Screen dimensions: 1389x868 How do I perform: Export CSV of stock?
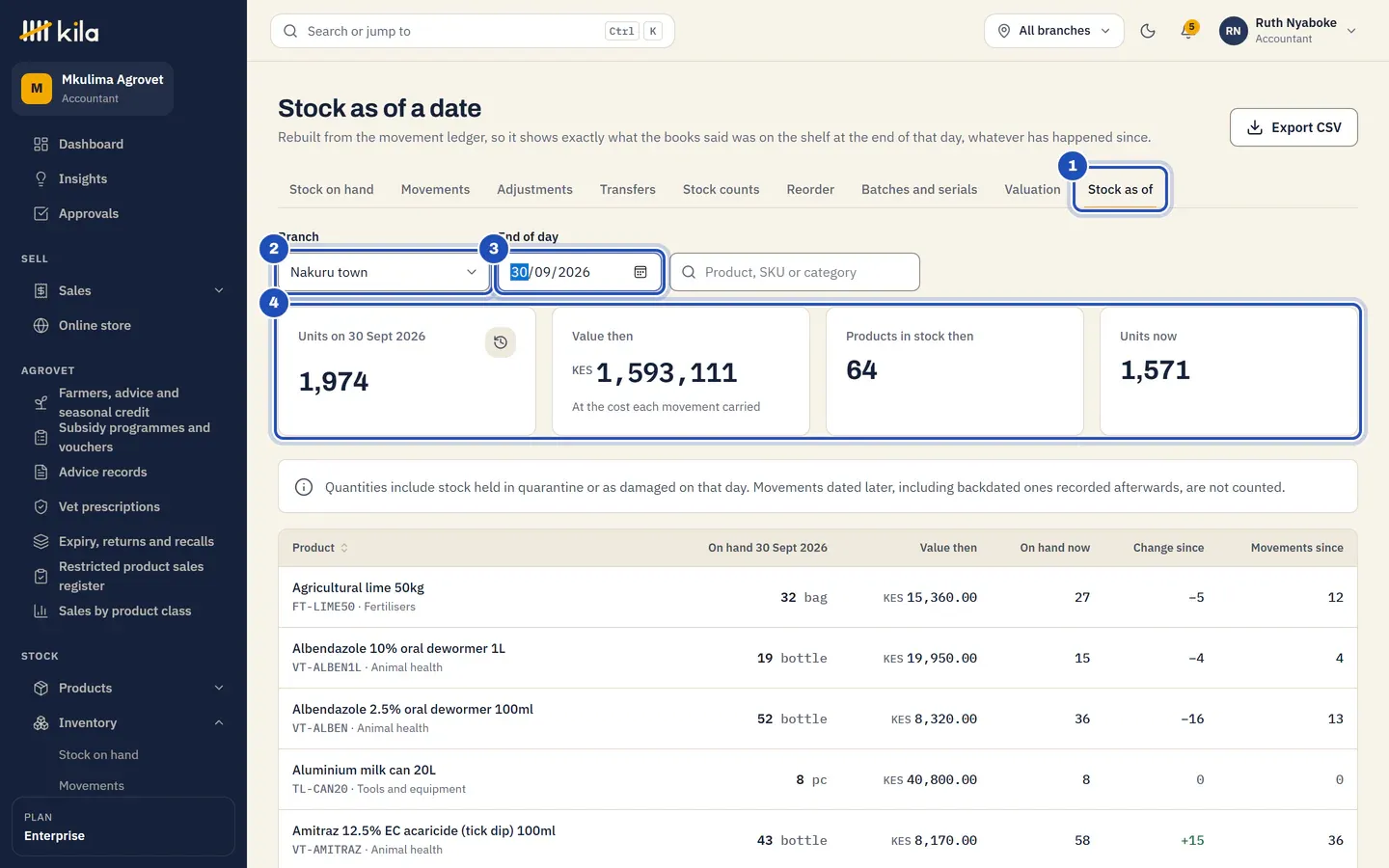pos(1294,127)
